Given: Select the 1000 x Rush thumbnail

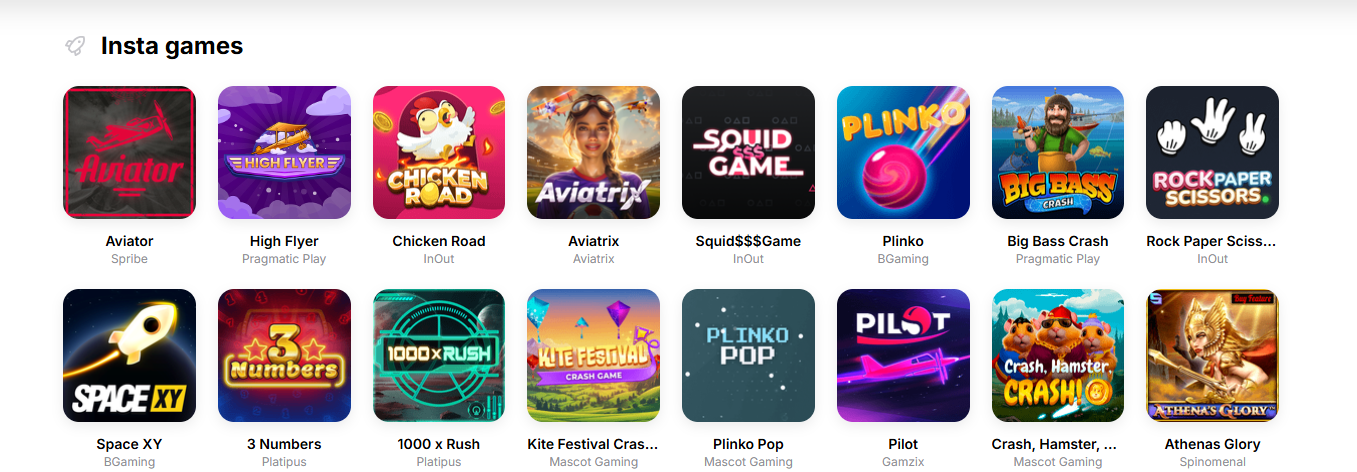Looking at the screenshot, I should 439,355.
